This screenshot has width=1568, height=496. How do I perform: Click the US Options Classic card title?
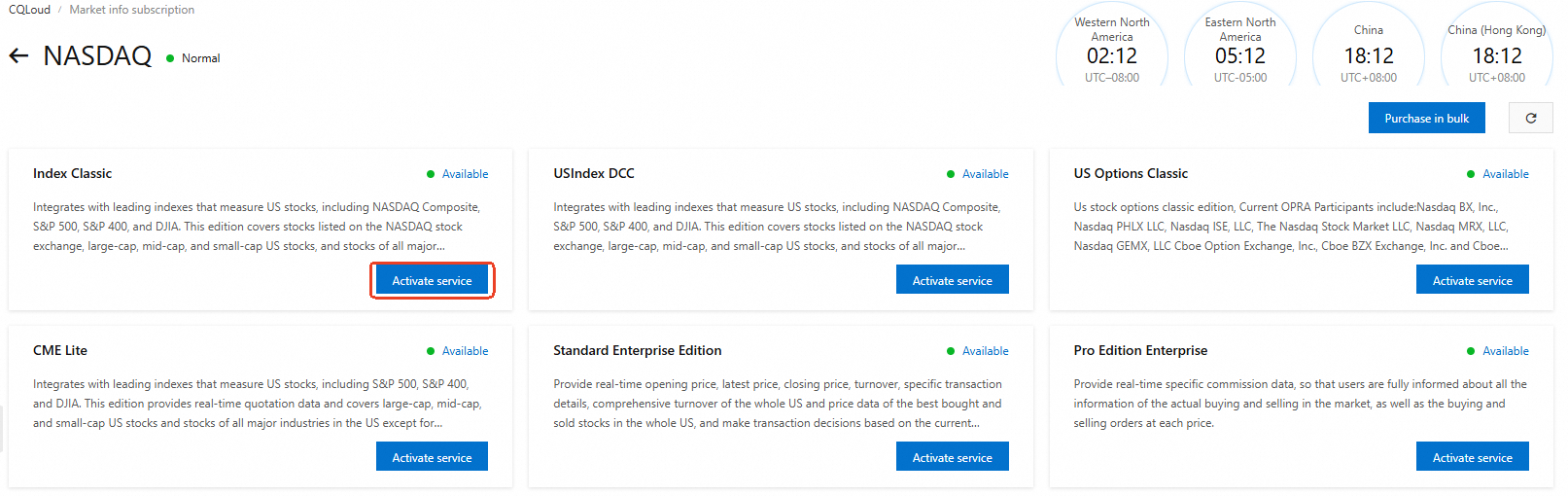click(1131, 173)
